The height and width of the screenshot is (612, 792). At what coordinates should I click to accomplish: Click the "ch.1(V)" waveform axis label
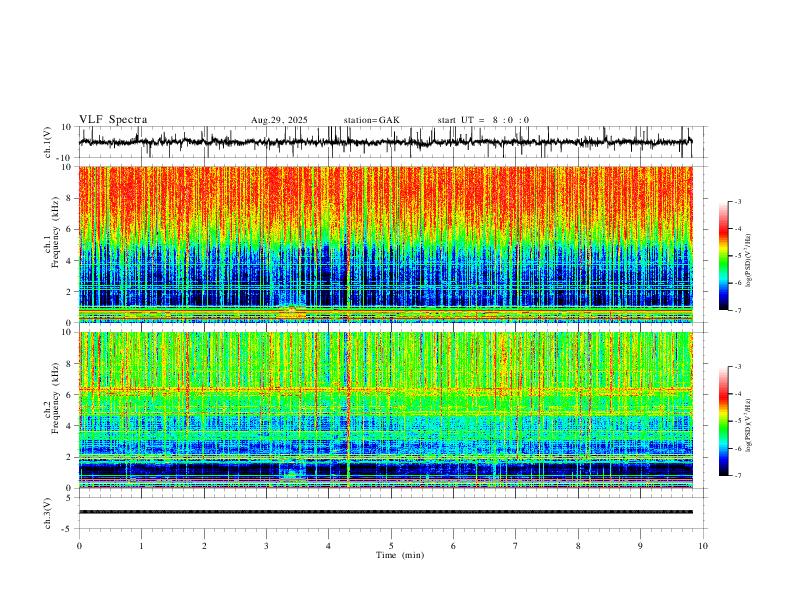point(48,142)
